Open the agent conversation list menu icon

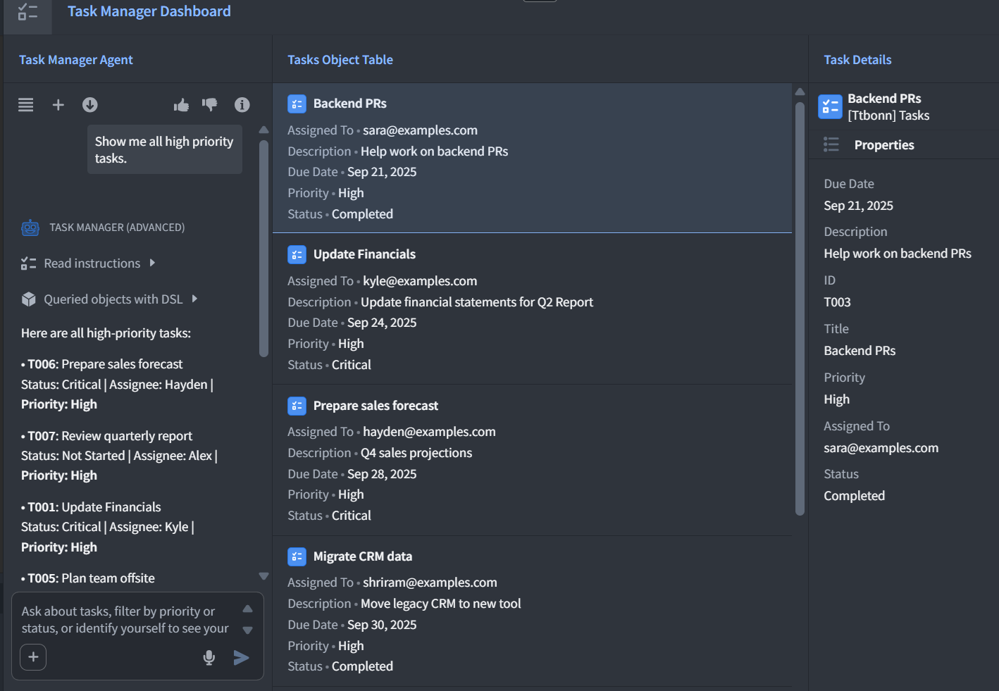coord(25,104)
